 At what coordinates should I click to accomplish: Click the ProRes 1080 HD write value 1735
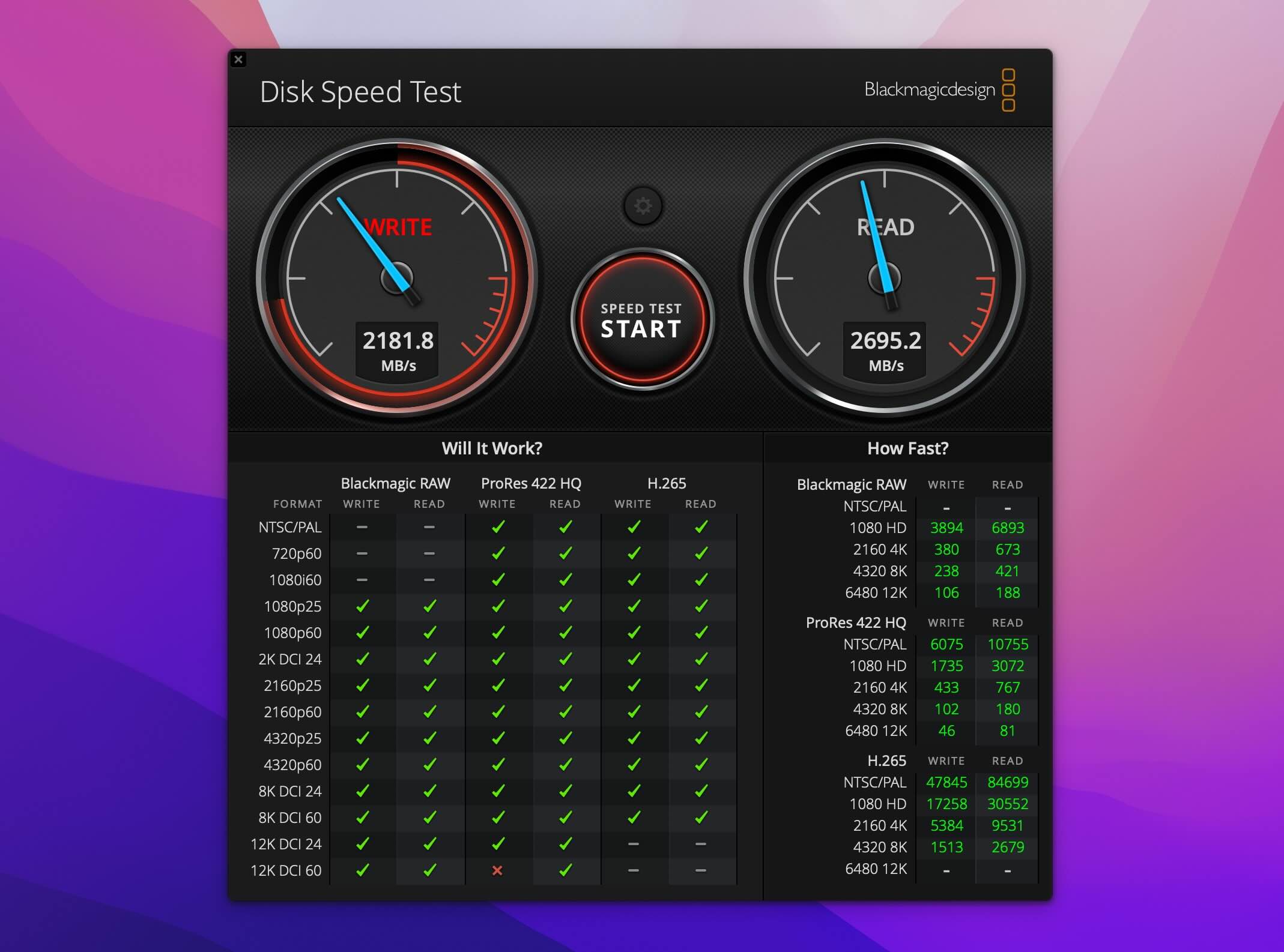(x=946, y=666)
